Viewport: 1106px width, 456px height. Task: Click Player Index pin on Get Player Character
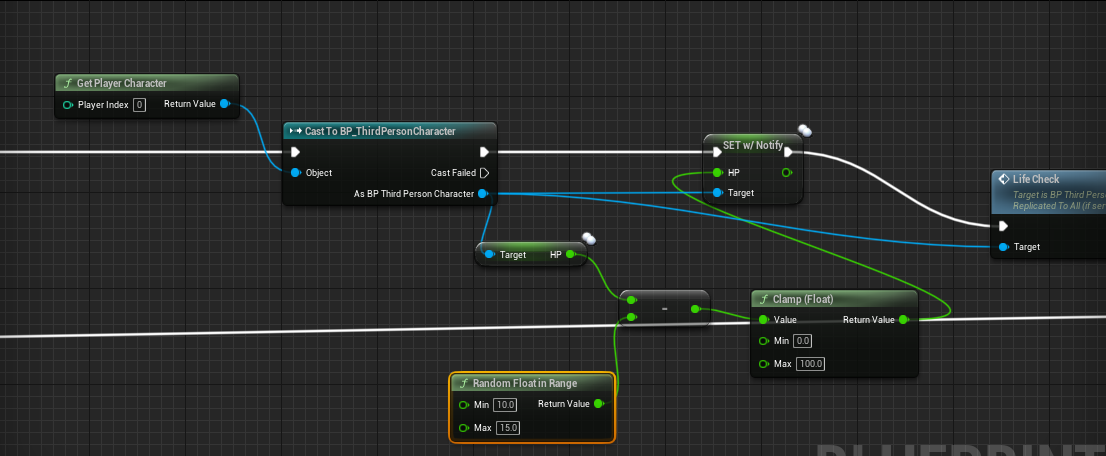coord(68,105)
